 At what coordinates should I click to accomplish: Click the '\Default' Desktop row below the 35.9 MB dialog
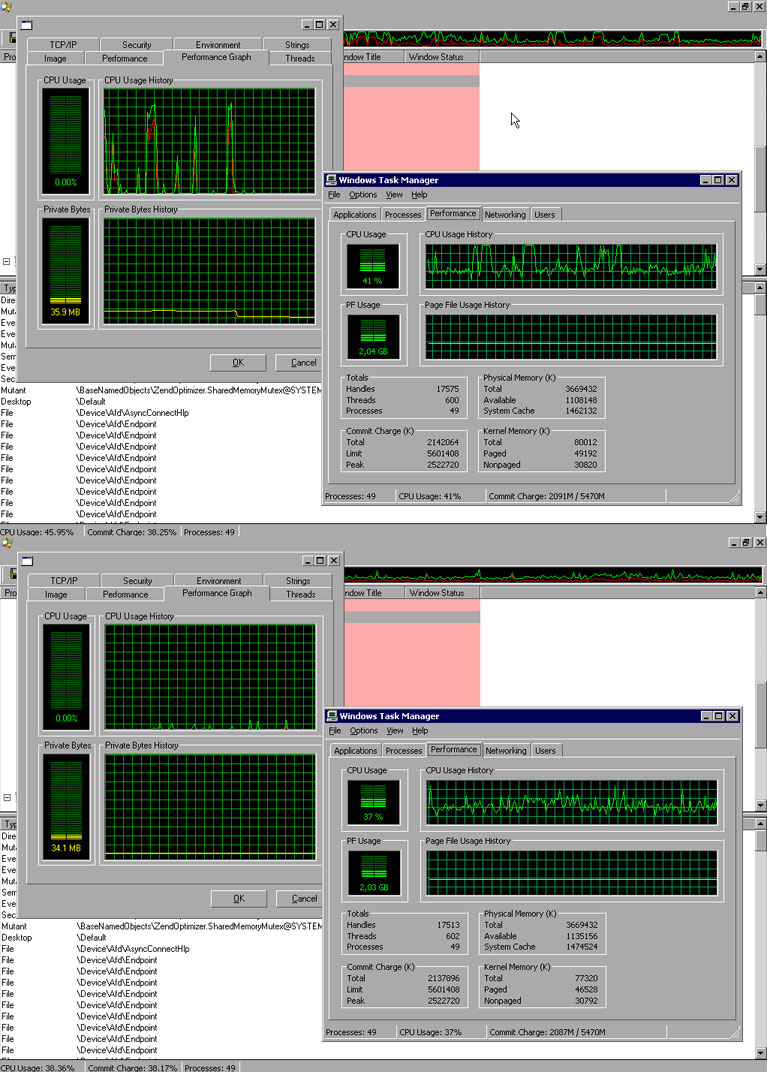pos(161,402)
